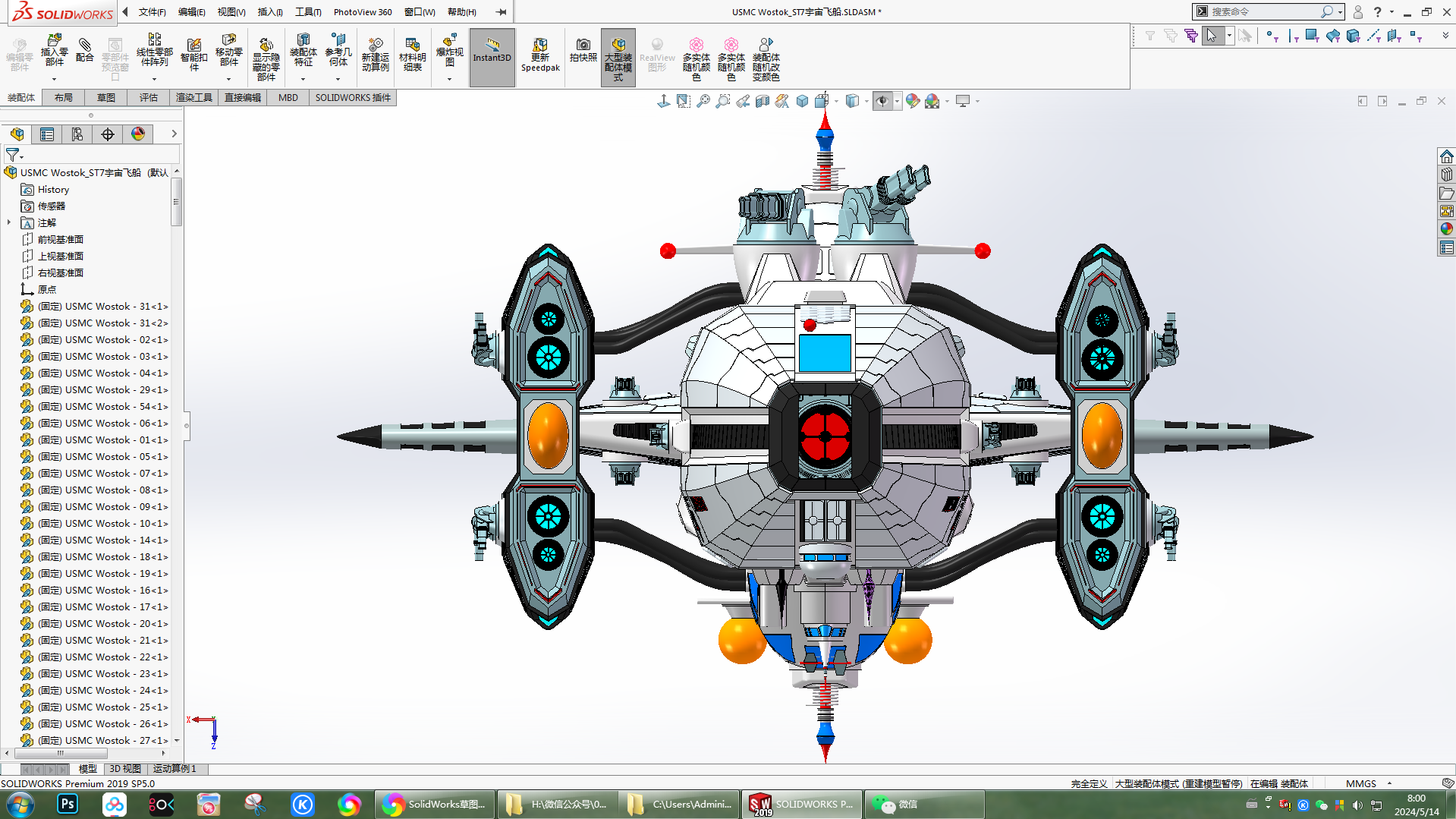
Task: Click 显示隐藏的零部件 tool
Action: coord(266,58)
